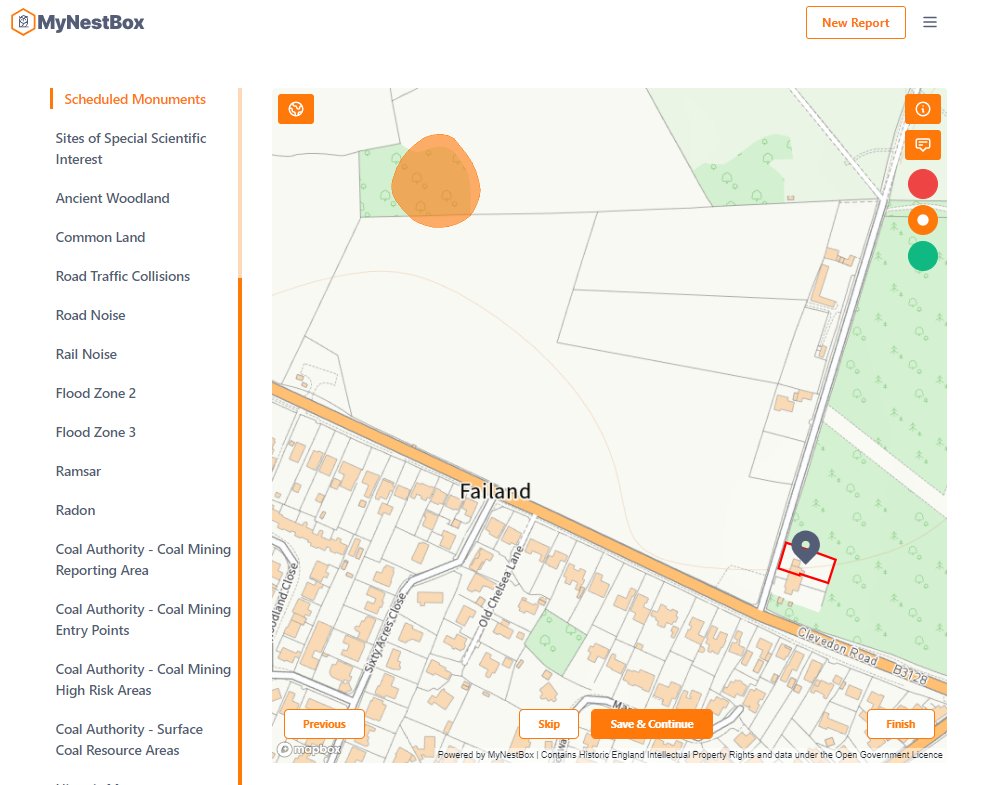Click the sidebar scrollbar thumb
Image resolution: width=1008 pixels, height=785 pixels.
(240, 530)
